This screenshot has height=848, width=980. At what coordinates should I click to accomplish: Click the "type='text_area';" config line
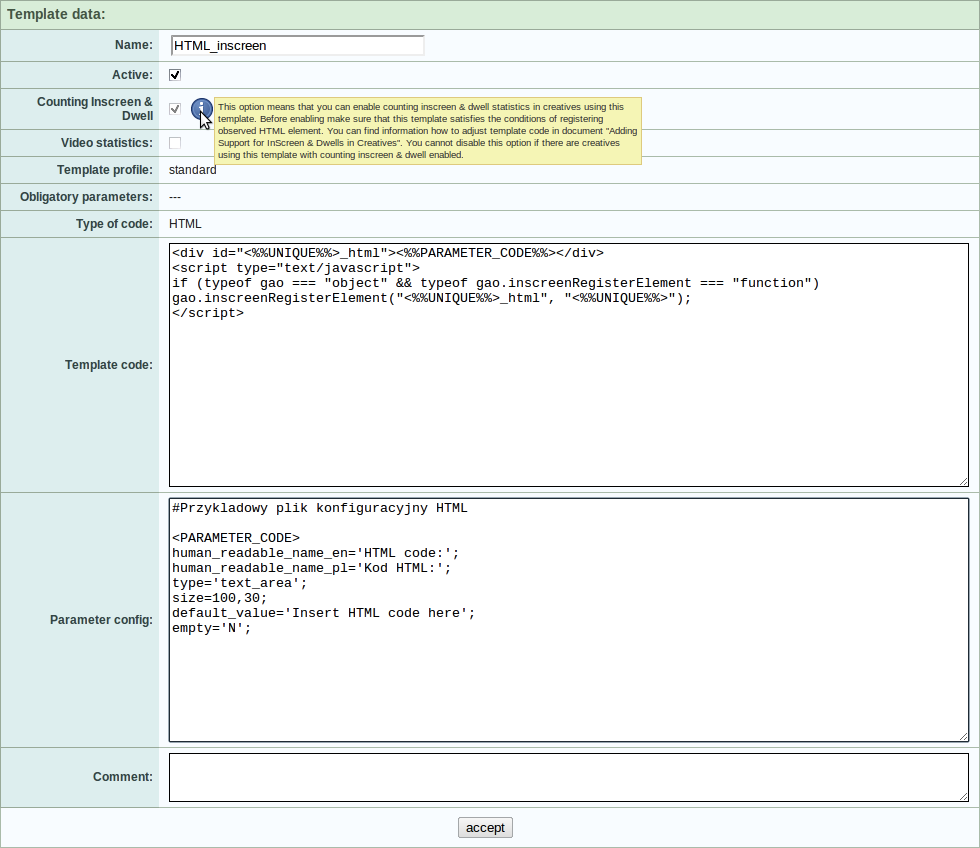pyautogui.click(x=240, y=583)
